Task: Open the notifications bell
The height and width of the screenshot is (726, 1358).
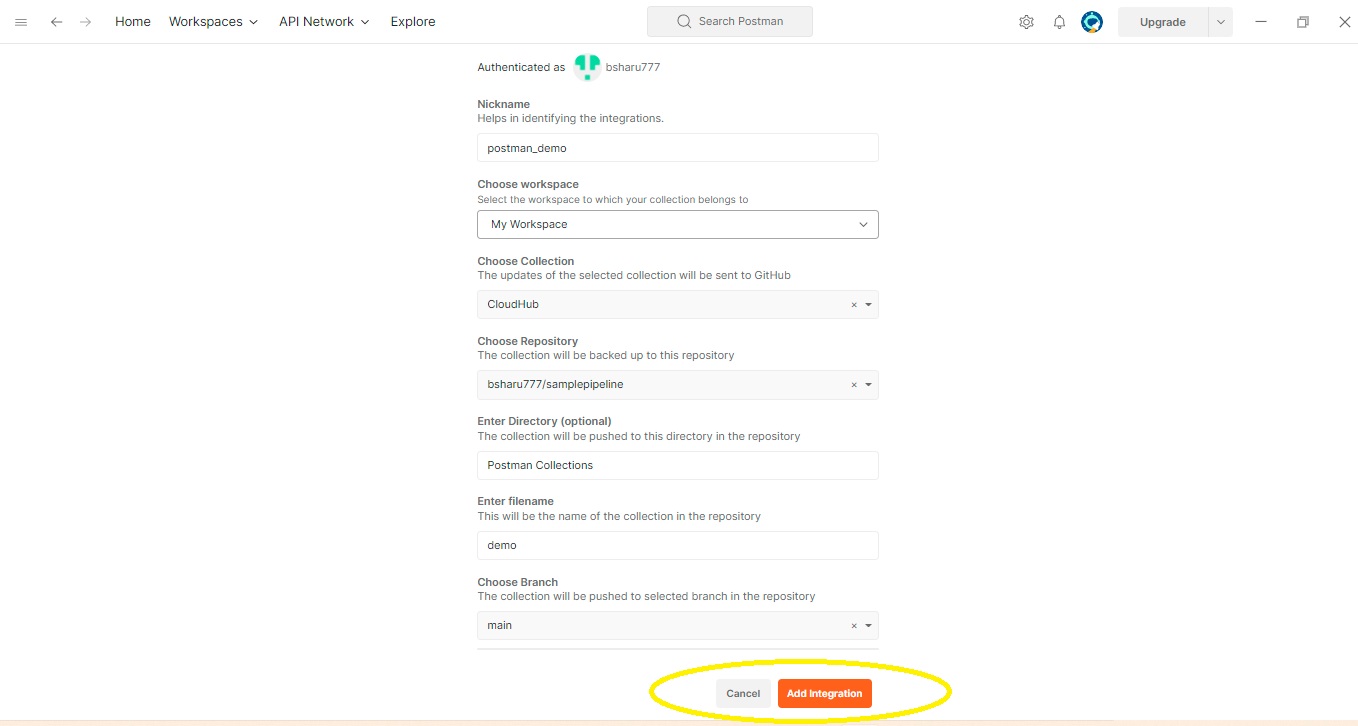Action: click(x=1059, y=22)
